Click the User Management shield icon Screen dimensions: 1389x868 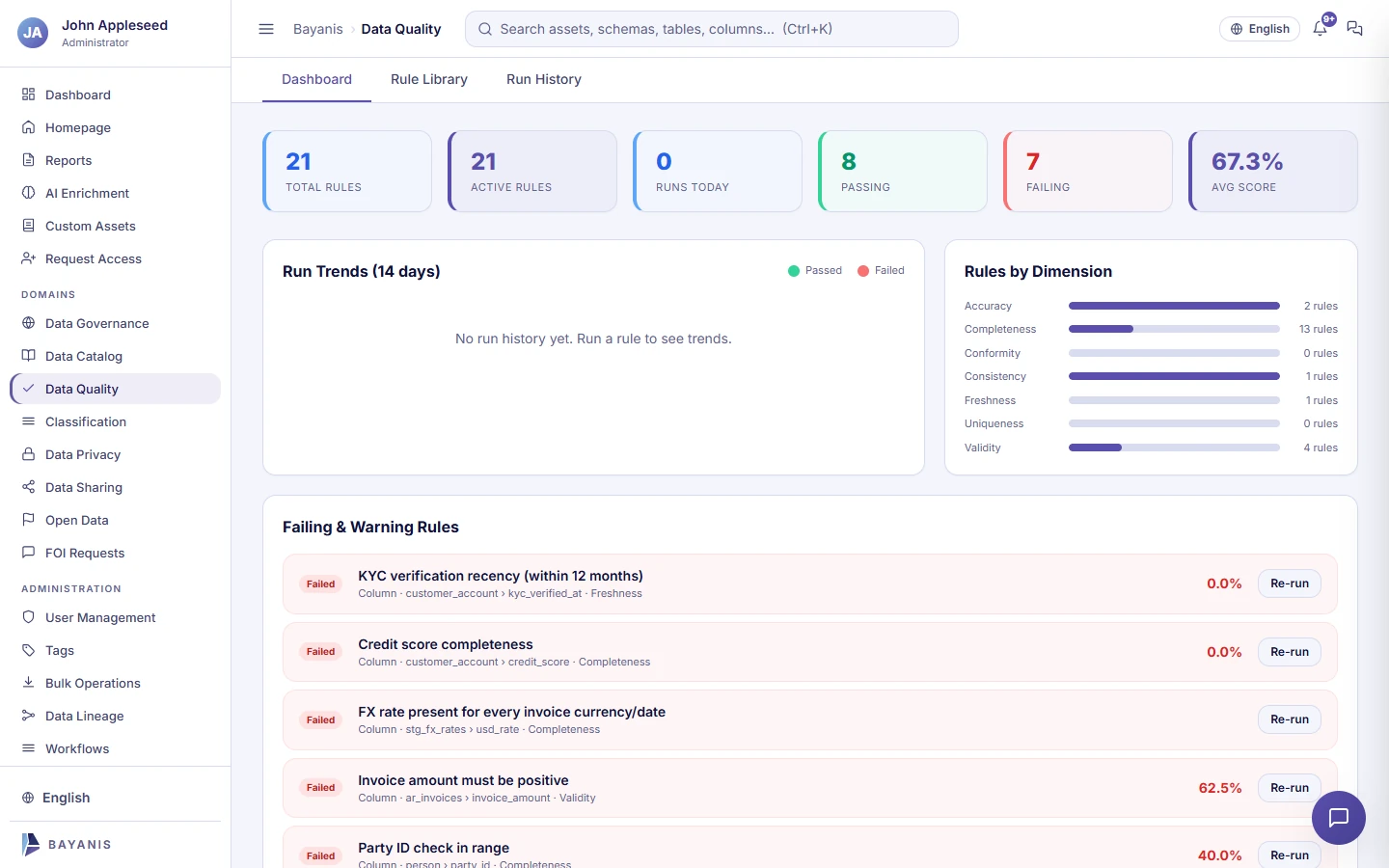point(29,617)
